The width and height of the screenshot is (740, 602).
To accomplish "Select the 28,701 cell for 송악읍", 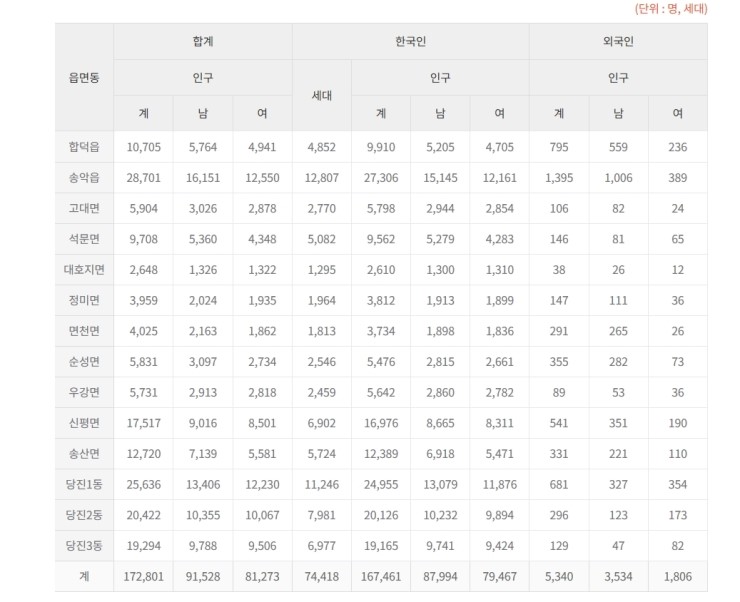I will click(x=143, y=178).
